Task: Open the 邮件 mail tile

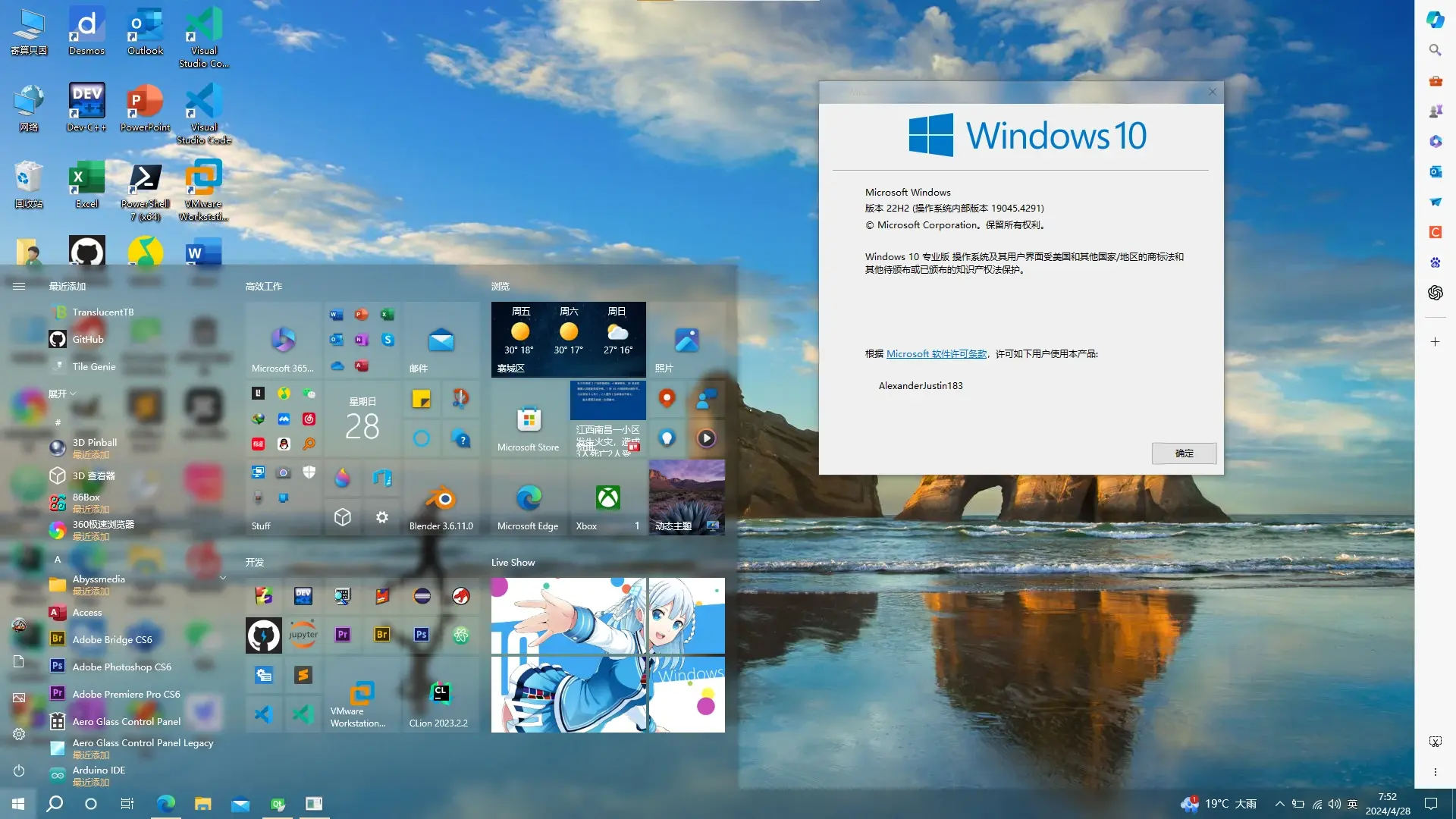Action: (441, 341)
